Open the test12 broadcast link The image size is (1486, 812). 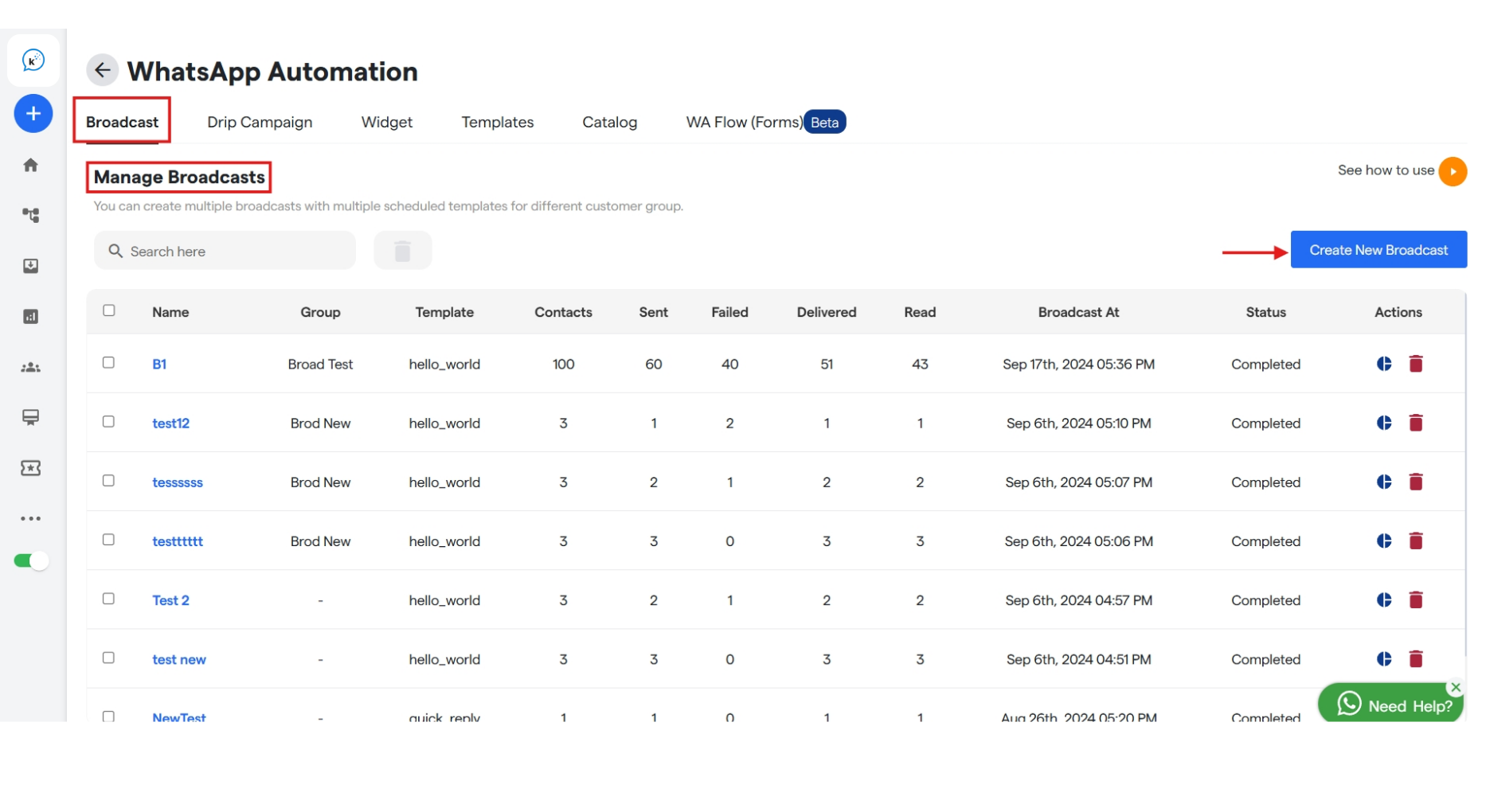tap(171, 423)
